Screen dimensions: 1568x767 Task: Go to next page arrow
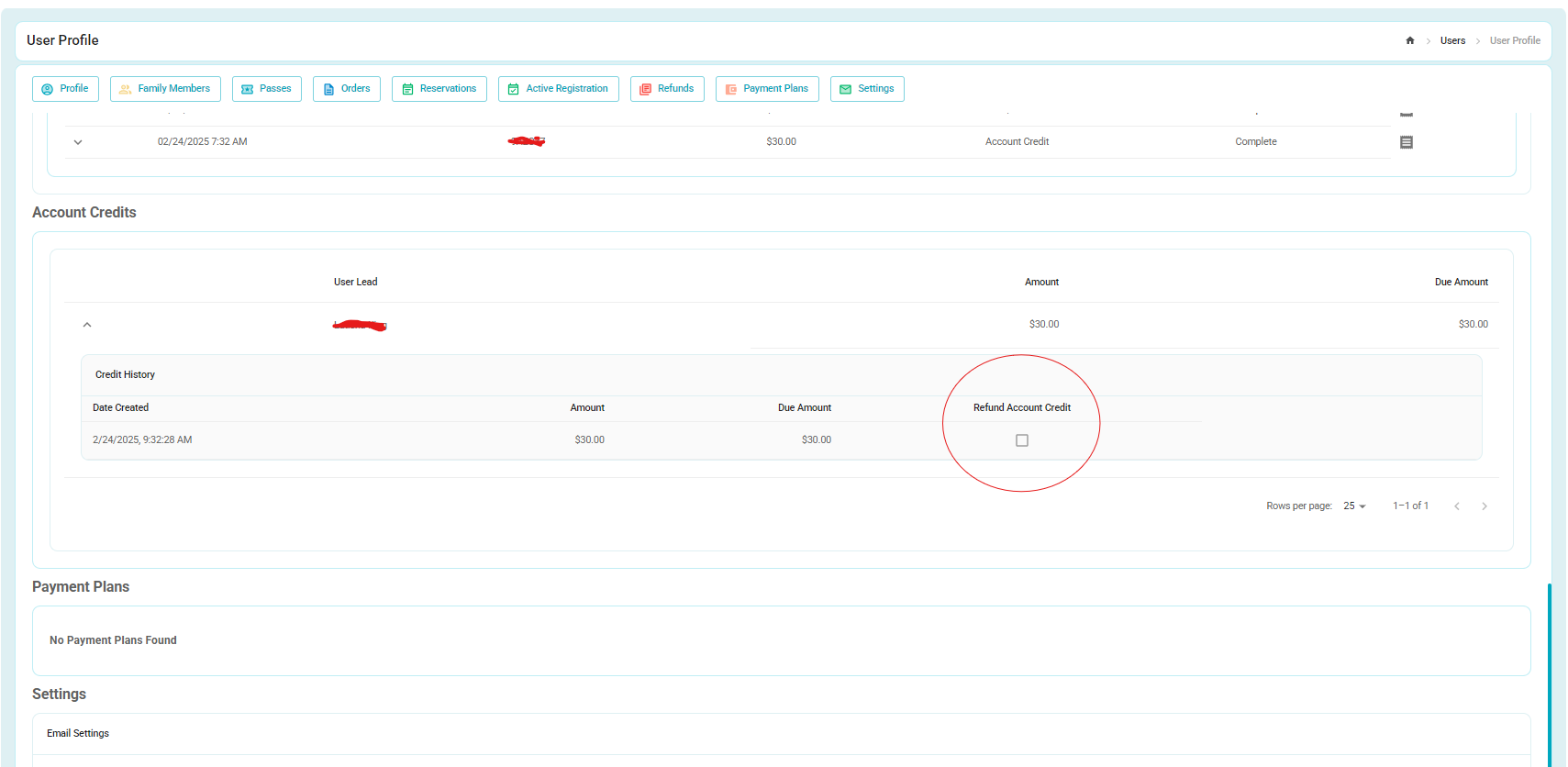(1485, 506)
